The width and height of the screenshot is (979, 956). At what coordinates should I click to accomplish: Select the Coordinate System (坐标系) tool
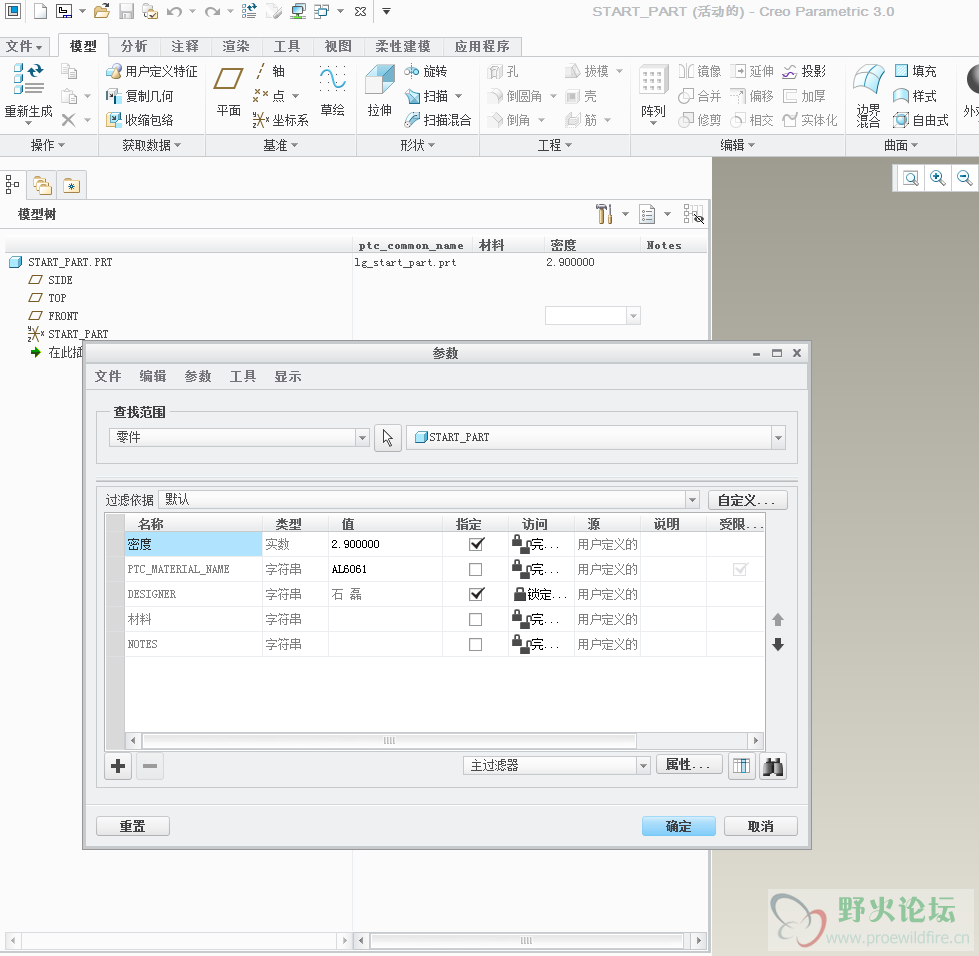(x=280, y=120)
